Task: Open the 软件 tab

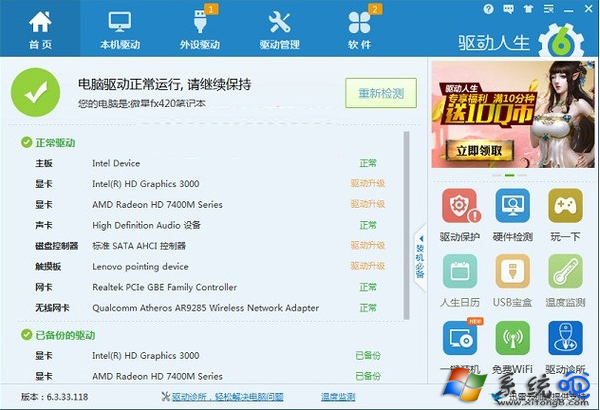Action: point(359,29)
